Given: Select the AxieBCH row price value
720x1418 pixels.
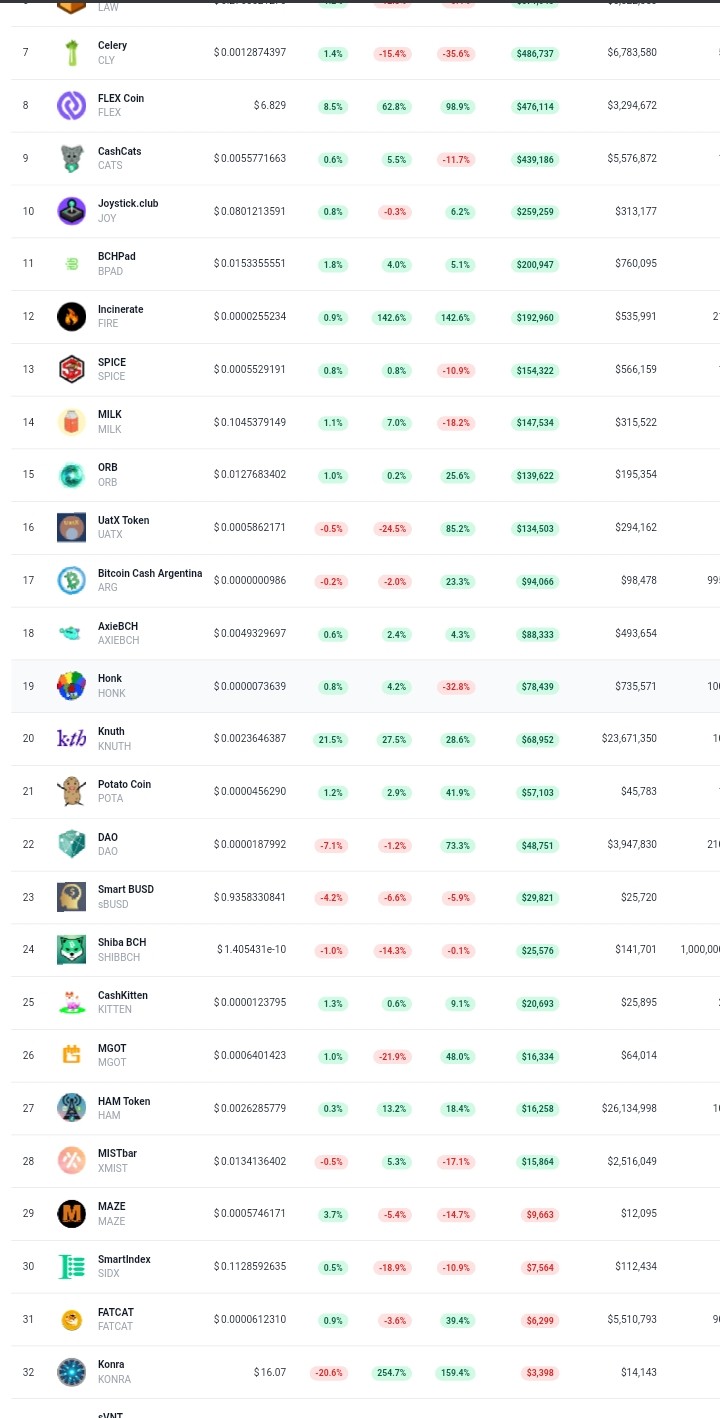Looking at the screenshot, I should point(250,633).
